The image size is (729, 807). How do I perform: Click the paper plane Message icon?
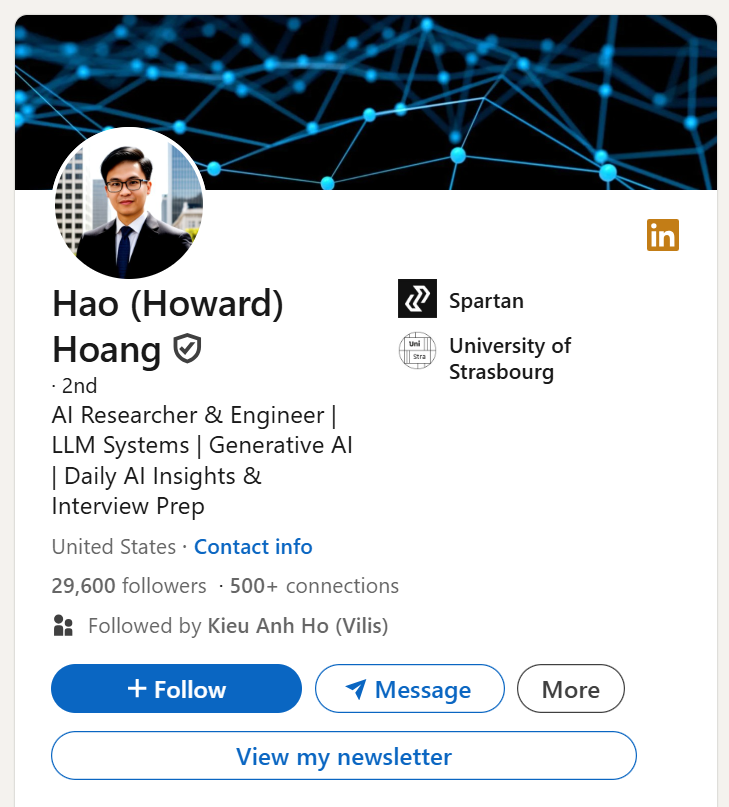356,689
